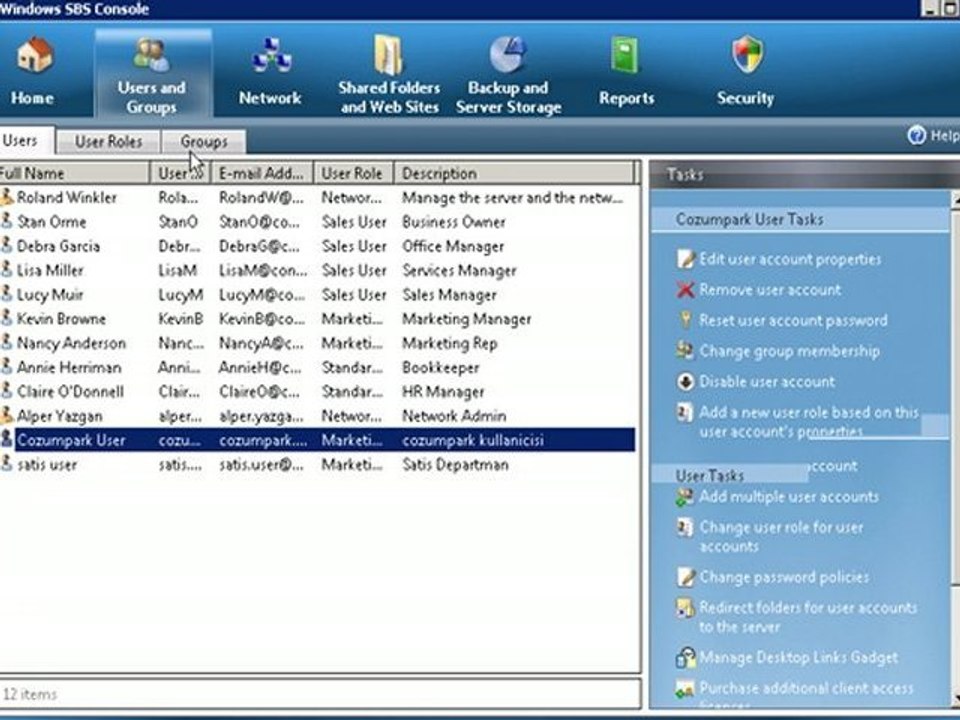
Task: Select the Users and Groups icon
Action: [x=151, y=54]
